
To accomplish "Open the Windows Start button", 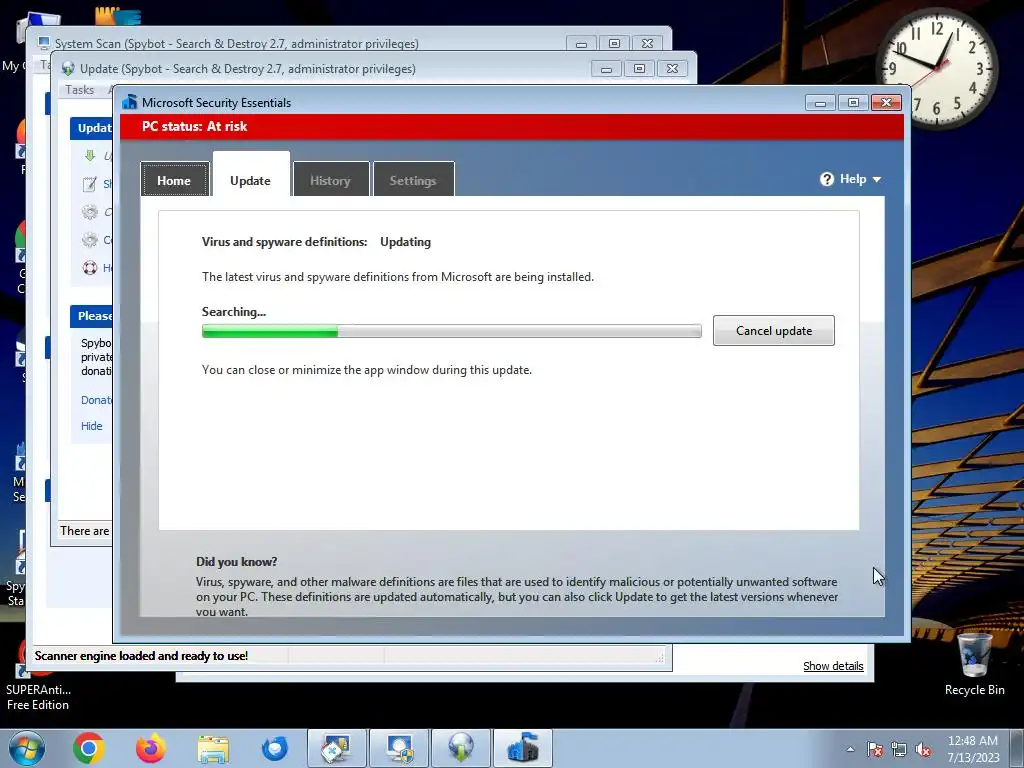I will (27, 748).
